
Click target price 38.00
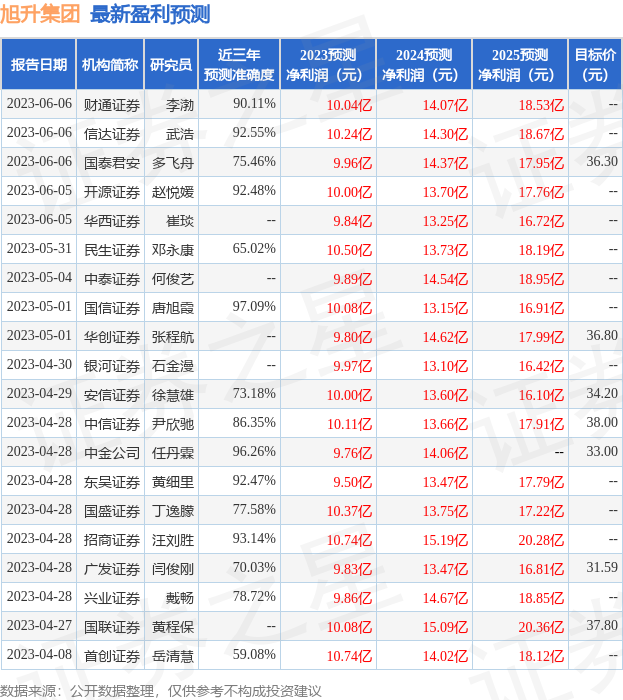coord(602,423)
